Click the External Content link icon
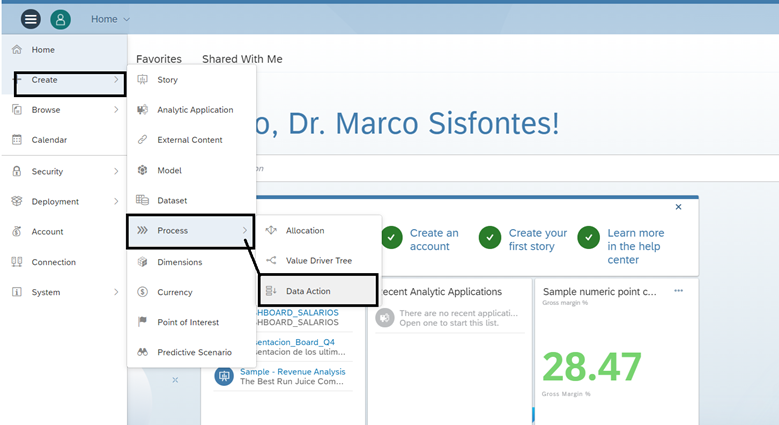This screenshot has height=425, width=779. click(143, 140)
